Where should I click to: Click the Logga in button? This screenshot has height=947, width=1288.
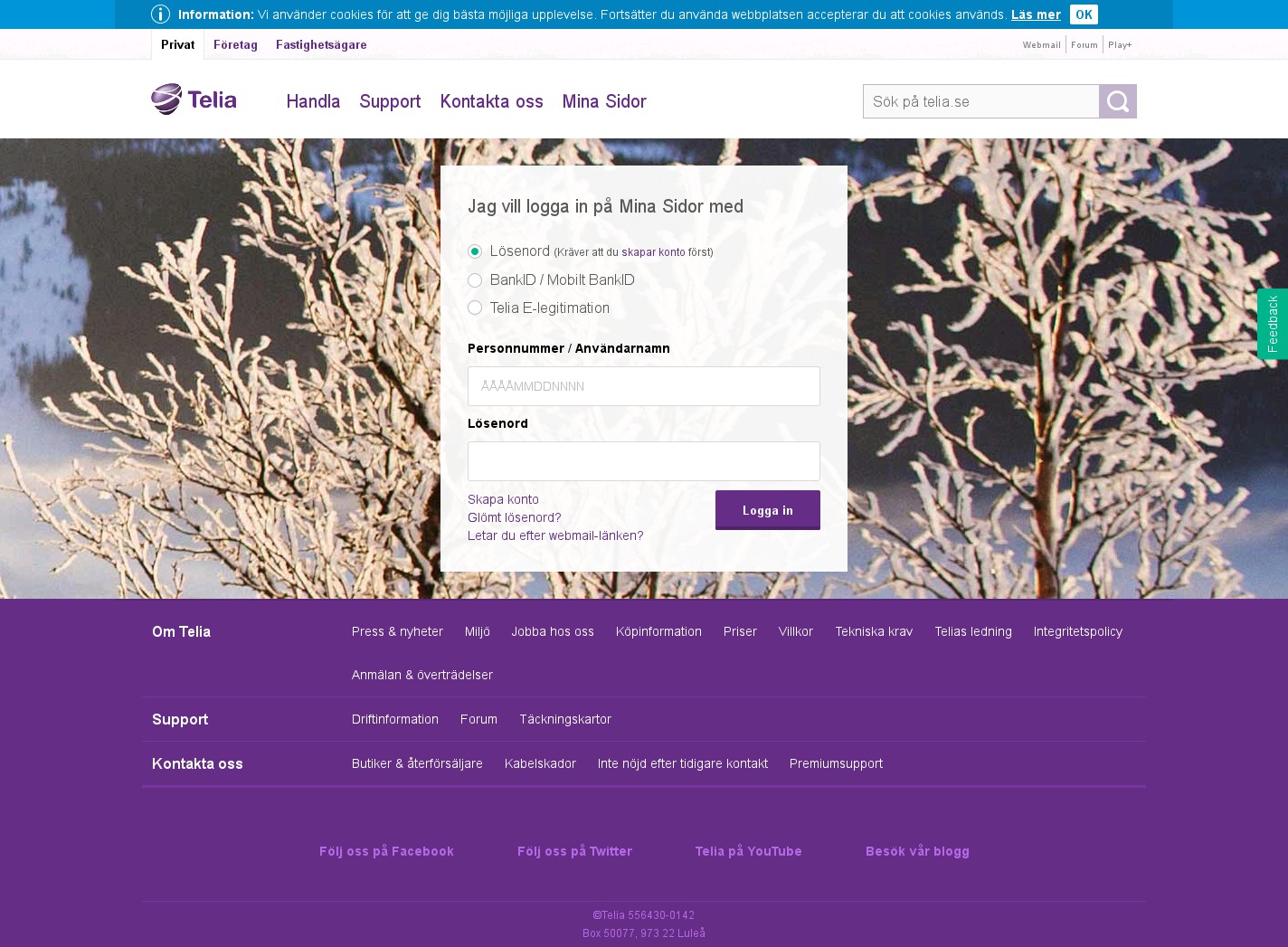pos(768,510)
